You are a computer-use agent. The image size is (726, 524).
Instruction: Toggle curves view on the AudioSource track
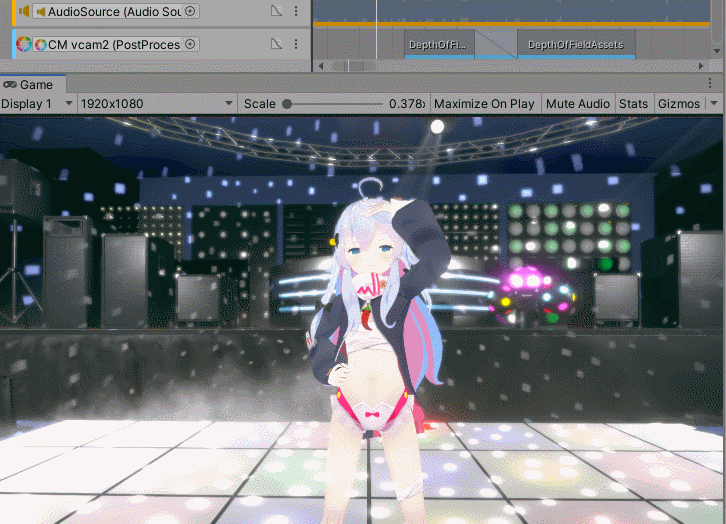coord(276,11)
